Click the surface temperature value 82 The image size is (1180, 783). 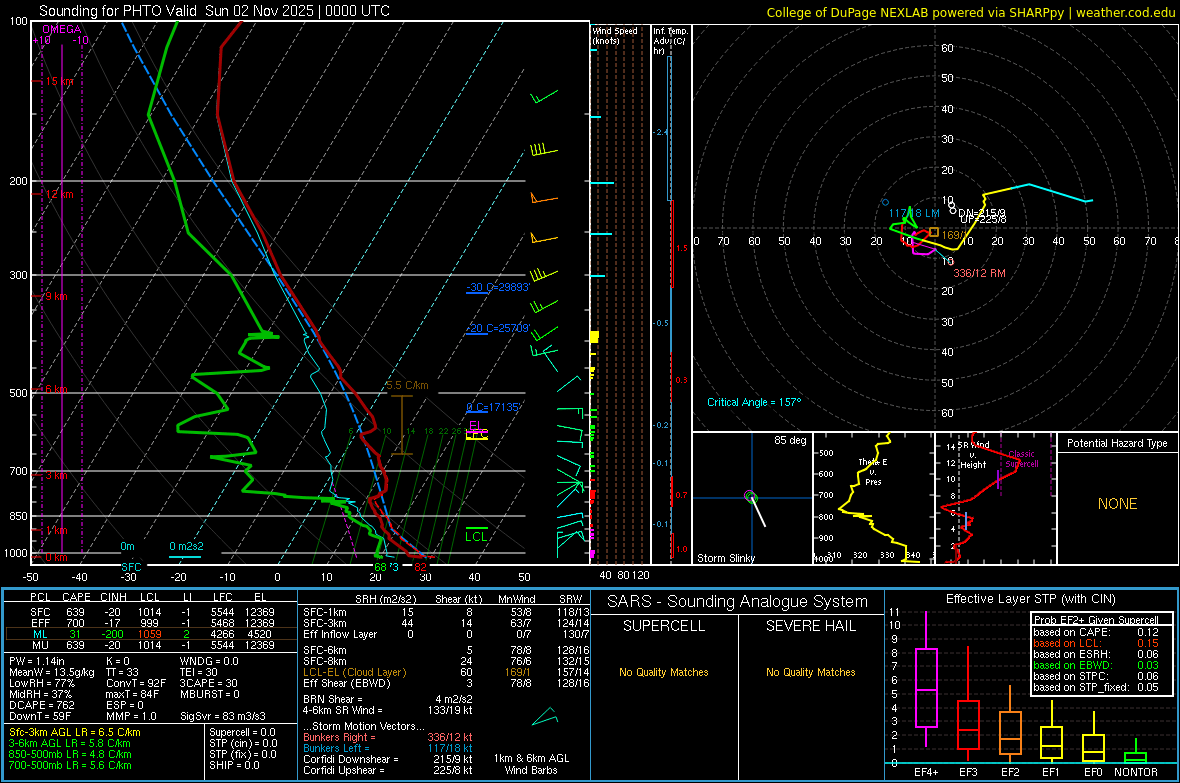click(420, 568)
